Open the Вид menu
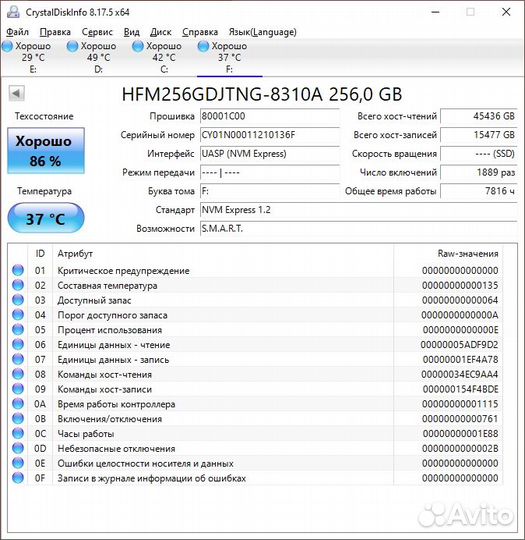This screenshot has width=525, height=540. point(132,32)
